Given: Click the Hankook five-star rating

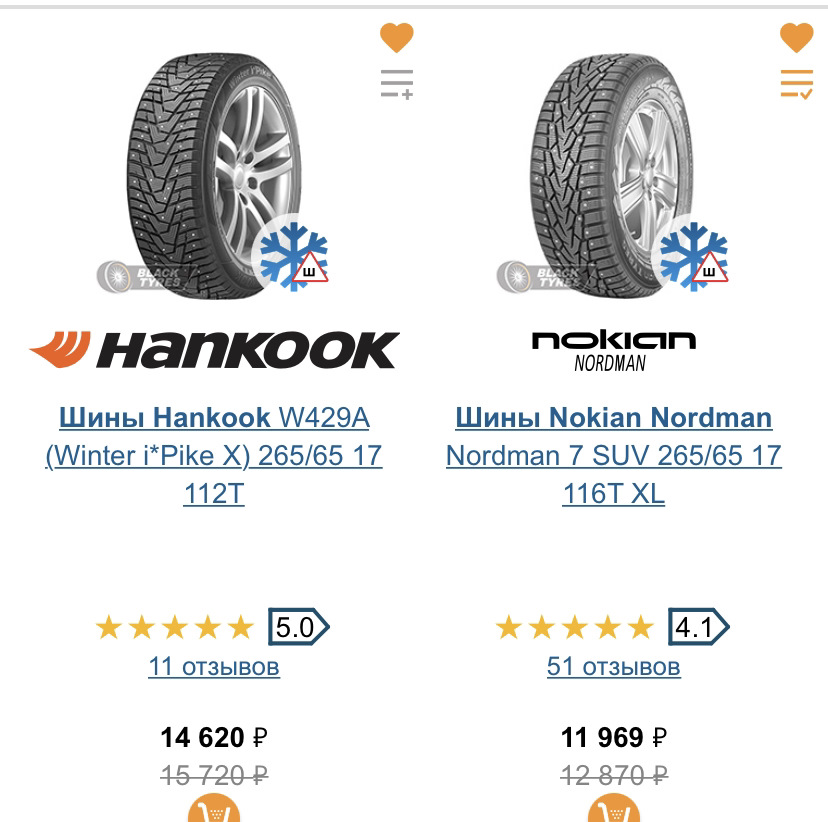Looking at the screenshot, I should coord(175,628).
